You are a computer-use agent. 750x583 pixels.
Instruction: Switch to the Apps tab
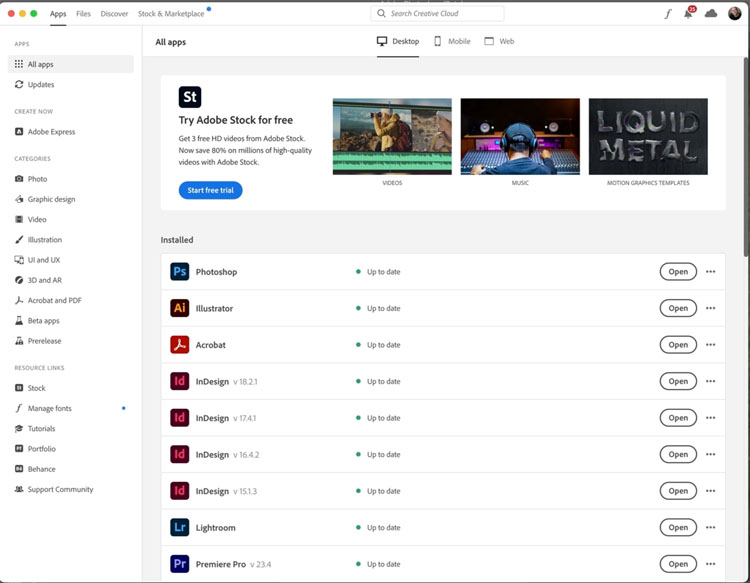[58, 14]
